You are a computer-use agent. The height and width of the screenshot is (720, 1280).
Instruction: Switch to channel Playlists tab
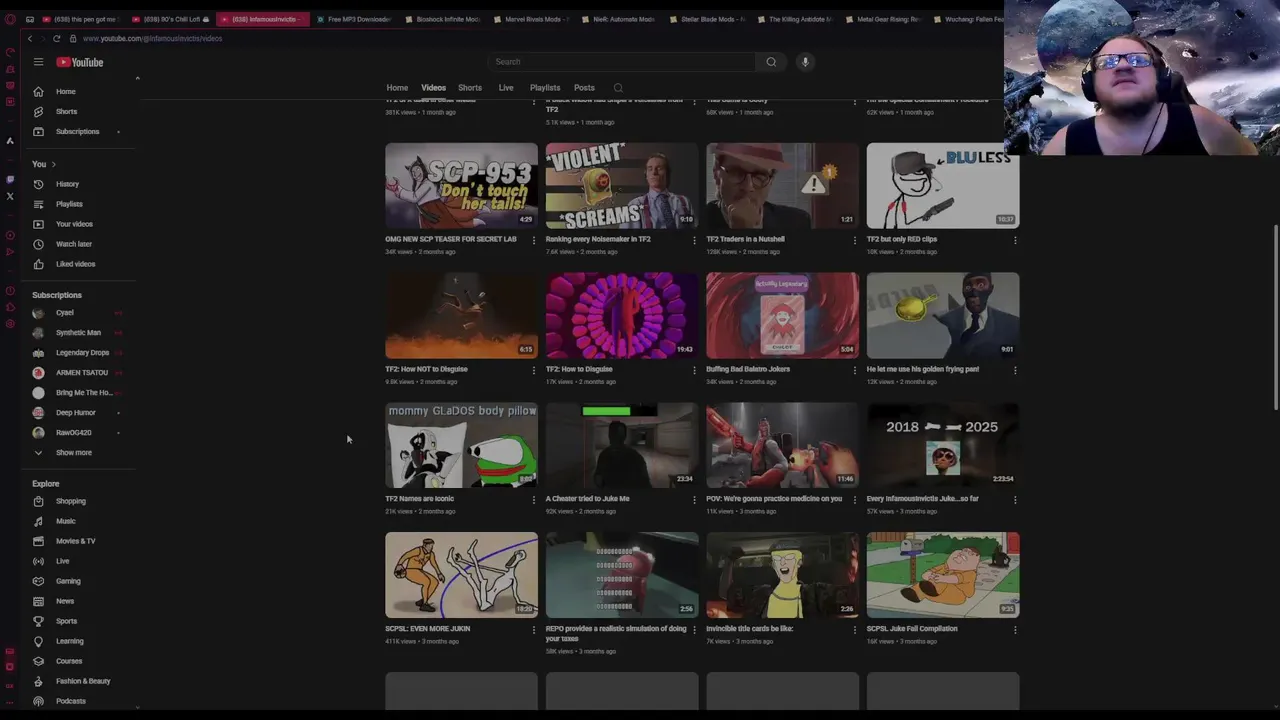click(545, 88)
